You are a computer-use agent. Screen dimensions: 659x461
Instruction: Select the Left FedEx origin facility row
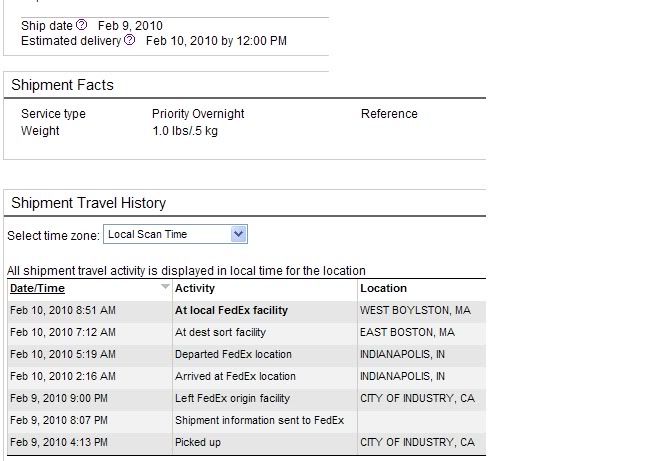pyautogui.click(x=246, y=398)
